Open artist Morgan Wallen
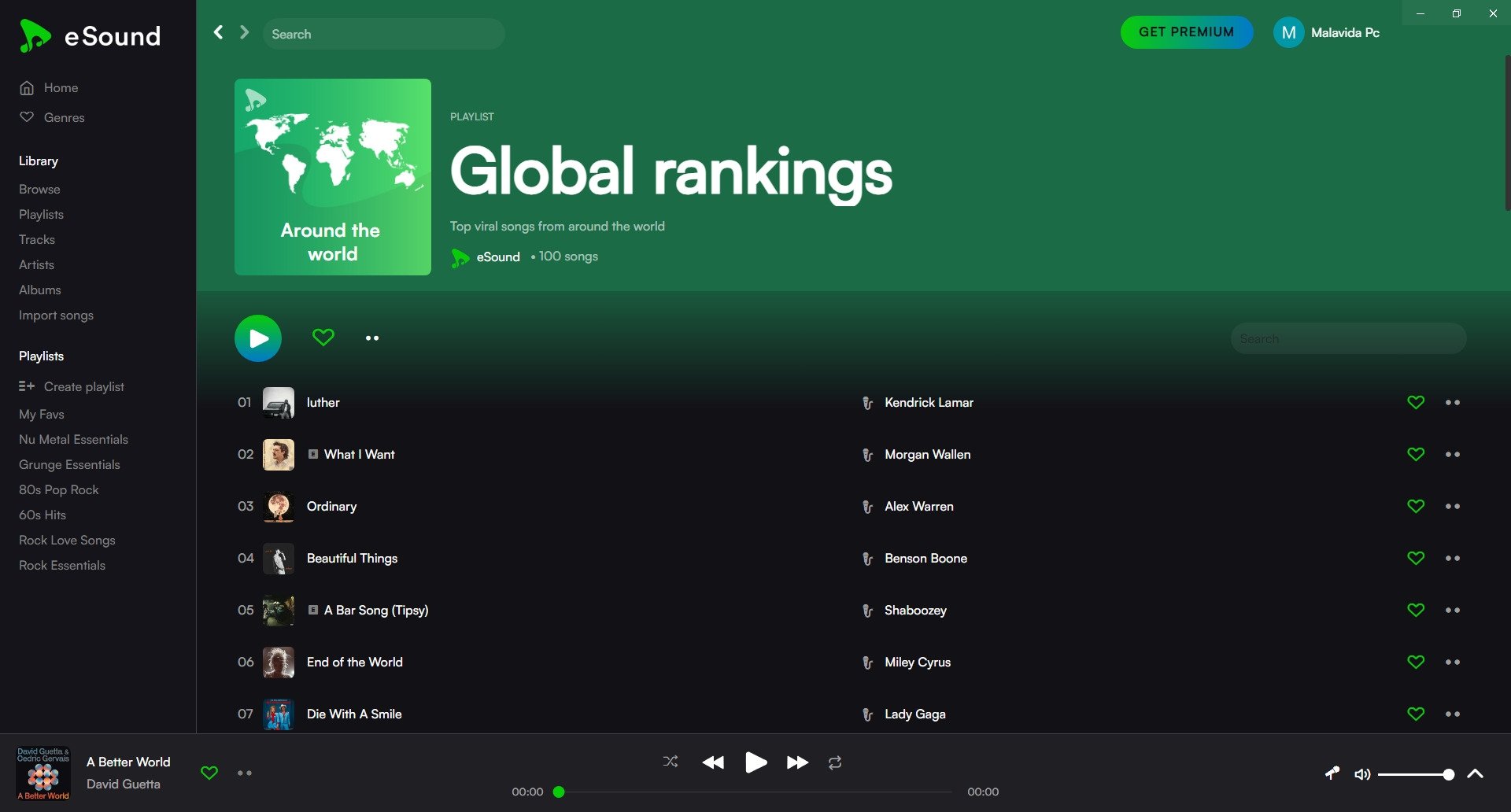This screenshot has height=812, width=1511. [927, 454]
